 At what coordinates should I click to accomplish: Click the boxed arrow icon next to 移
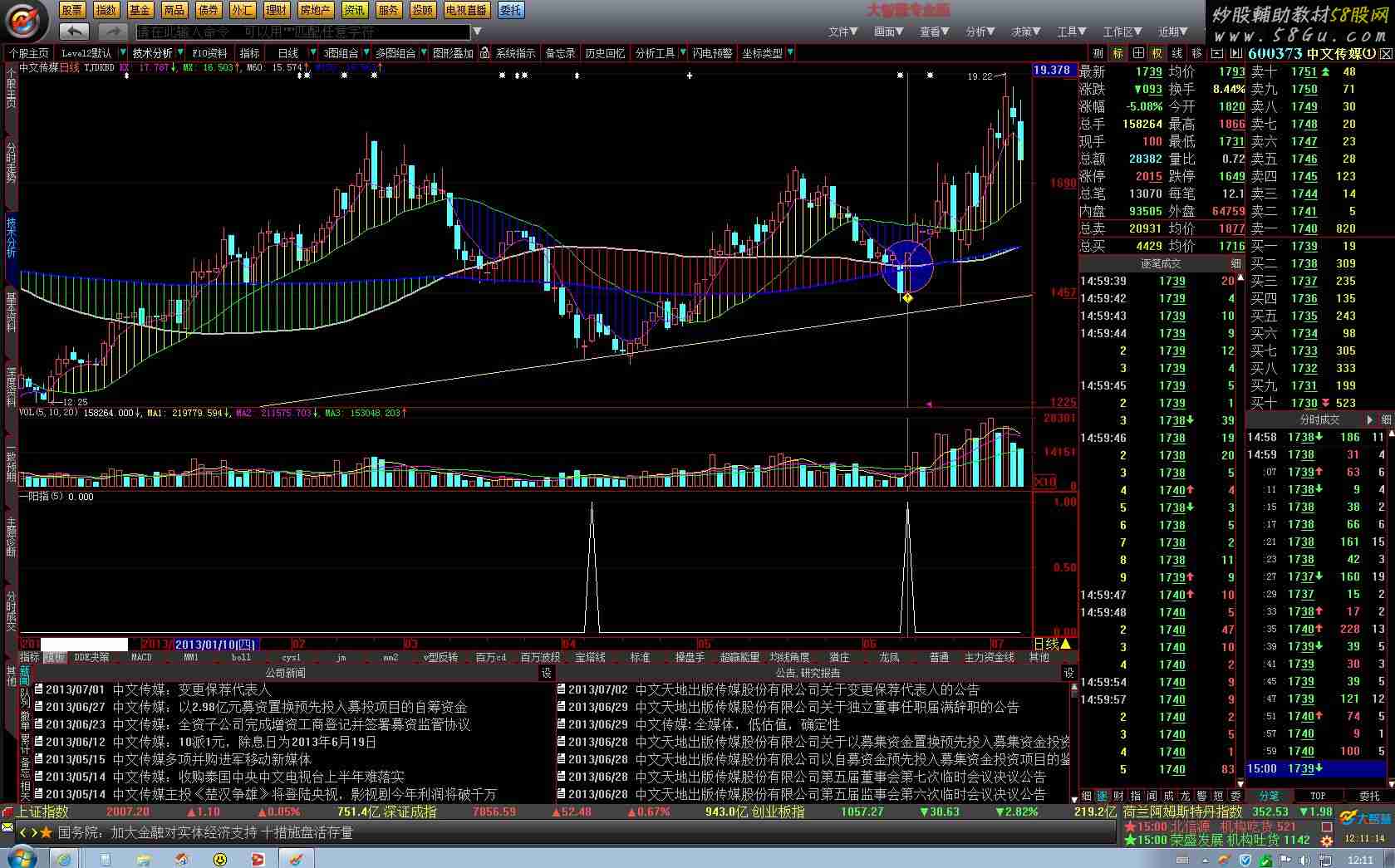coord(1216,53)
